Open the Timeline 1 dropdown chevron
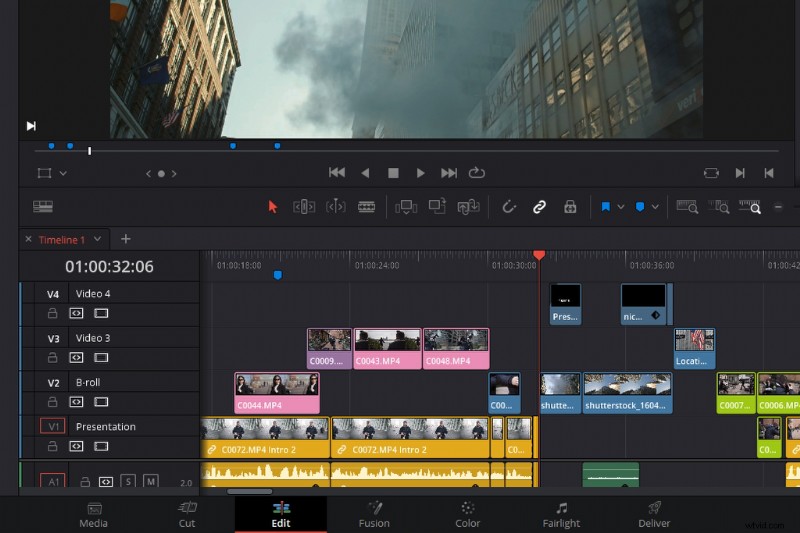 pos(97,239)
